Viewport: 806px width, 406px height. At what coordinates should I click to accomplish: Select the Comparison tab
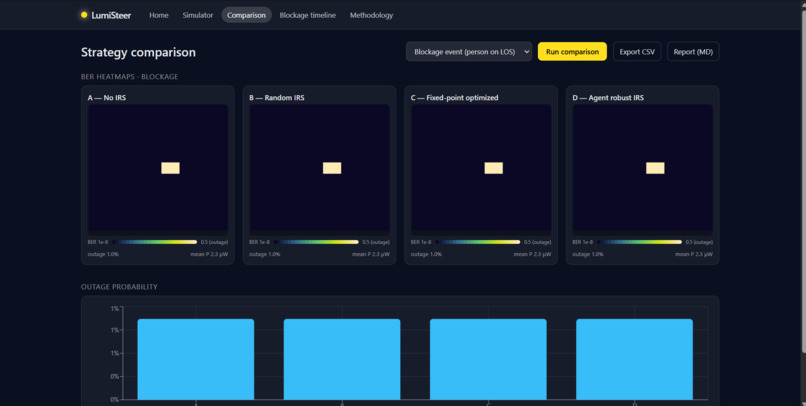point(246,15)
